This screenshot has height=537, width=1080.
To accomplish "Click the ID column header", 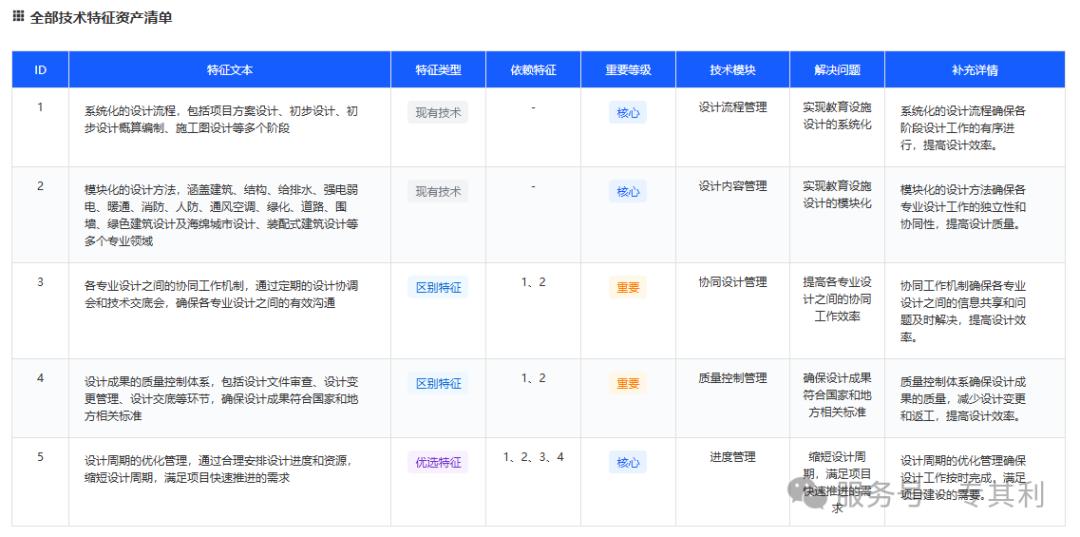I will (41, 70).
